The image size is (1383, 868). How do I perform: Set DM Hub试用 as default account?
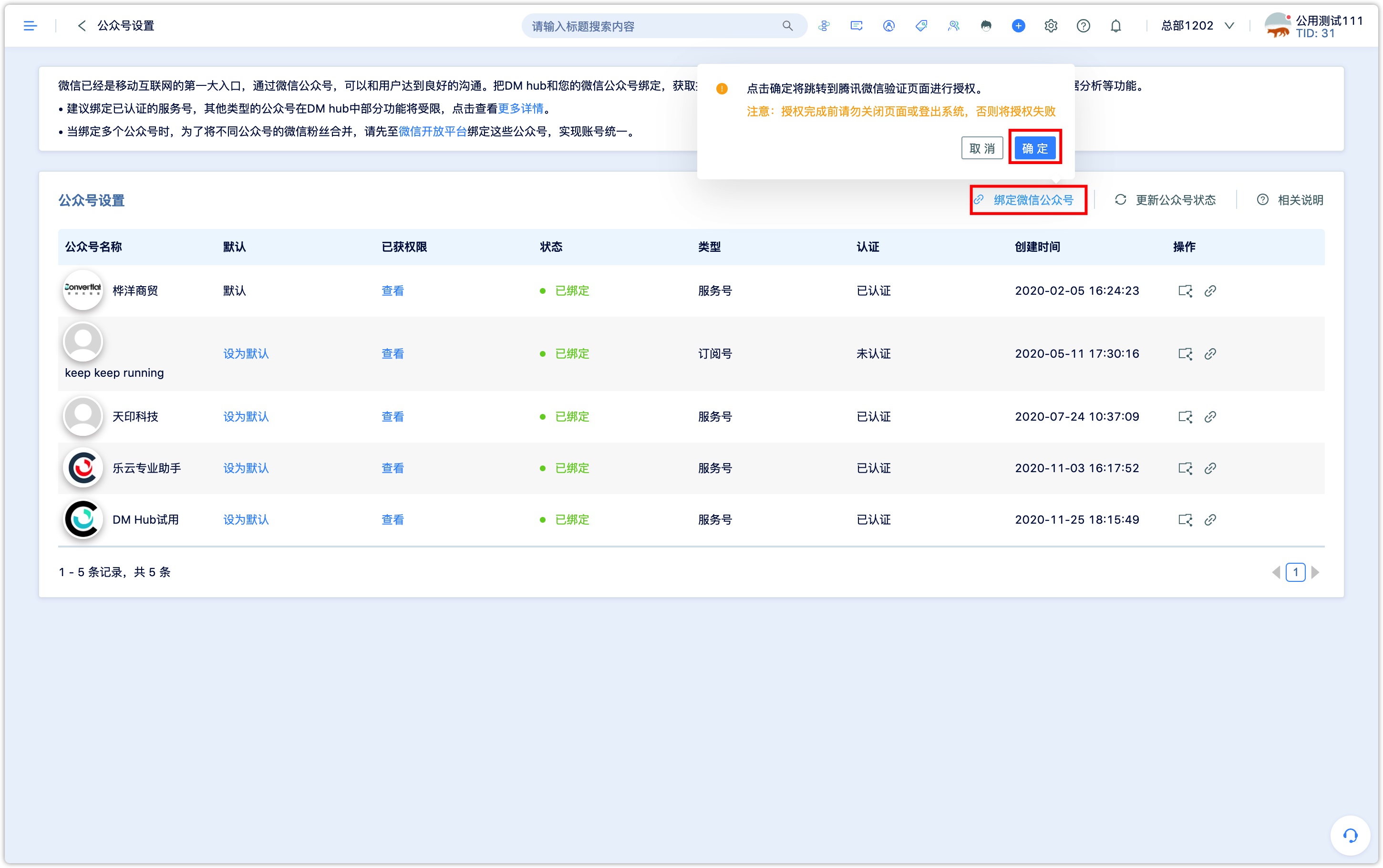(246, 520)
